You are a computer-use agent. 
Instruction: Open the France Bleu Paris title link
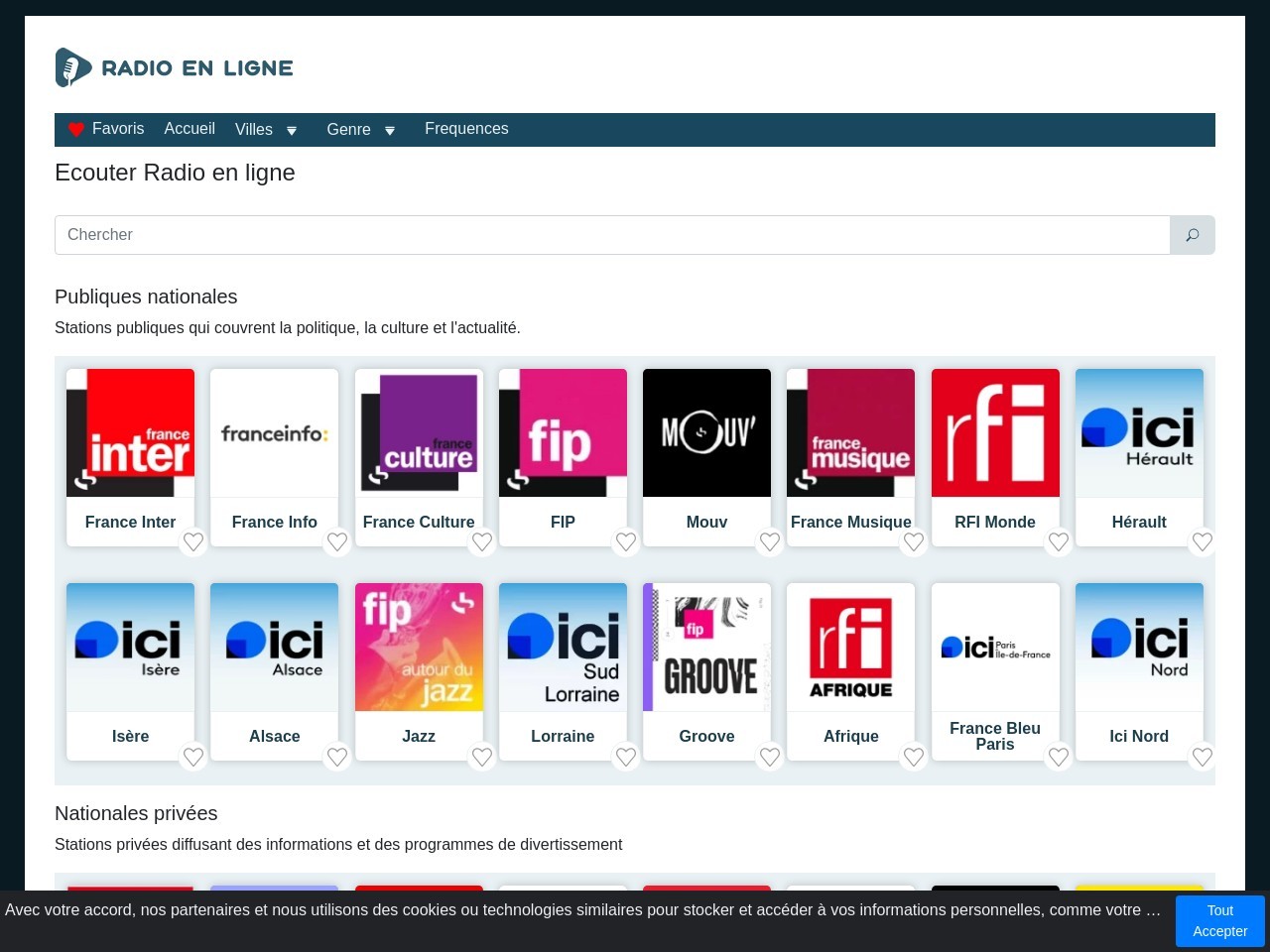(x=995, y=736)
